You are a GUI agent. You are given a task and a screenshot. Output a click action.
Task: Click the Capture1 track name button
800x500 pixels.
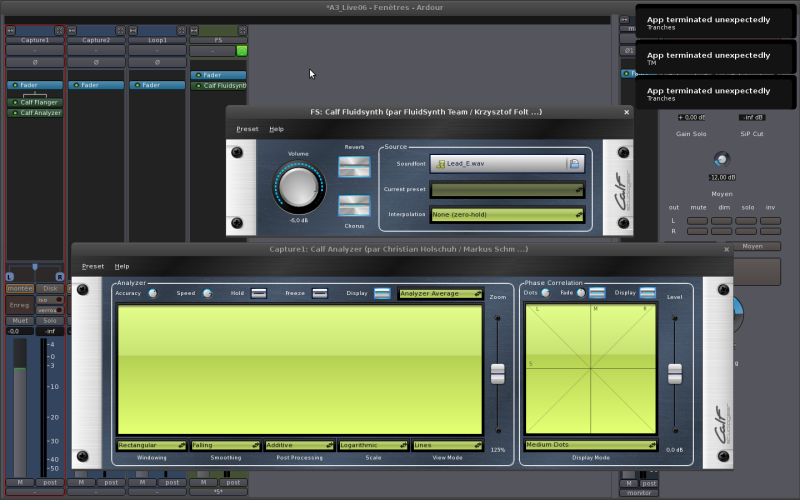tap(35, 40)
